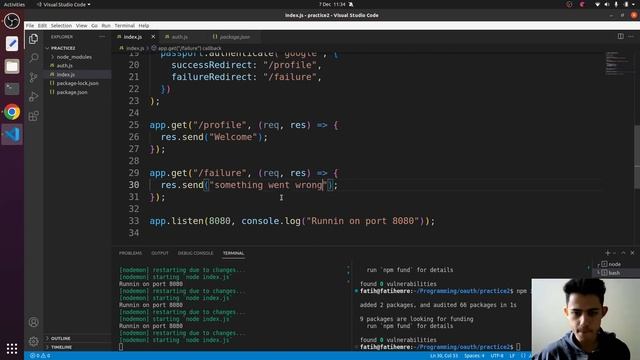This screenshot has height=360, width=640.
Task: Click the Visual Studio Code dock icon
Action: click(11, 134)
